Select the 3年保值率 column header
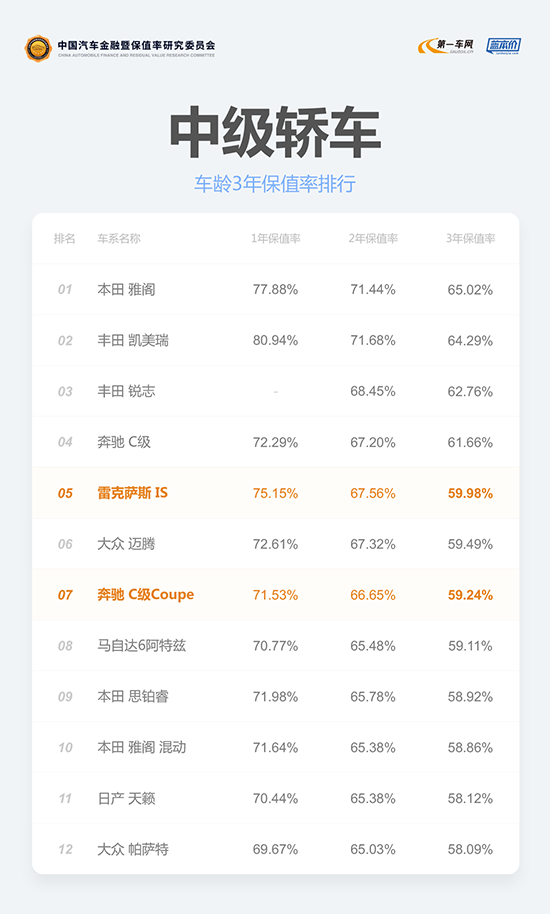 [470, 238]
